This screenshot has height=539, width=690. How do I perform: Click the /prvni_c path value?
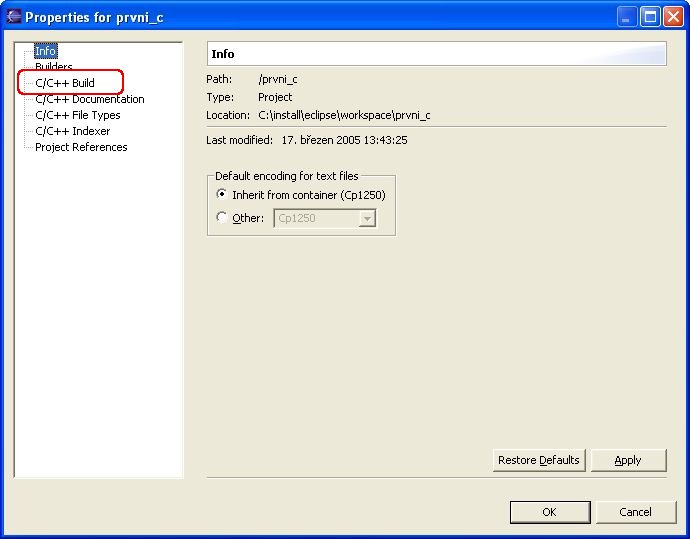click(x=278, y=80)
